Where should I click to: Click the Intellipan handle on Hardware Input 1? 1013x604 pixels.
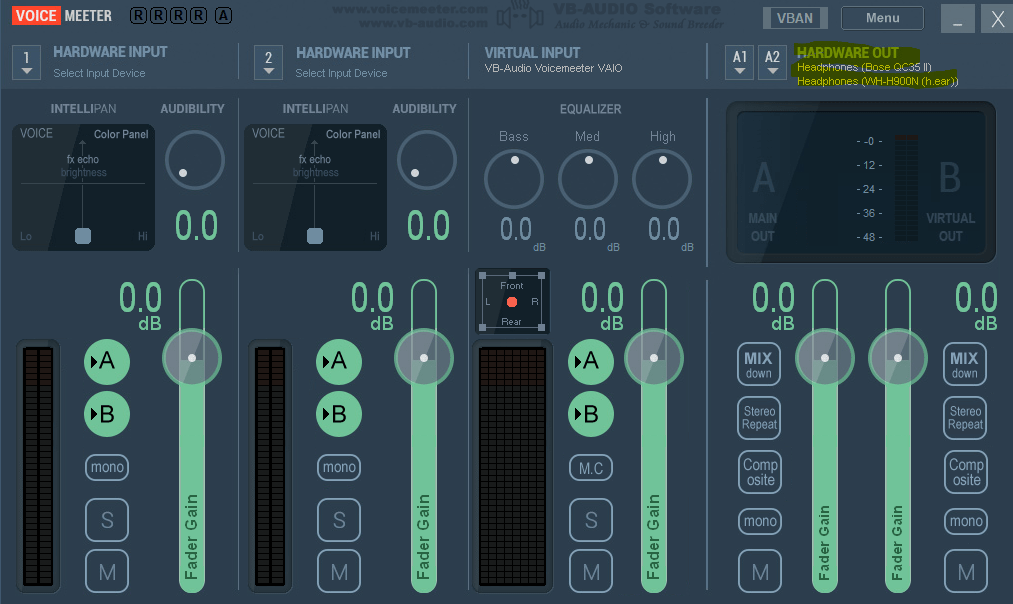83,236
